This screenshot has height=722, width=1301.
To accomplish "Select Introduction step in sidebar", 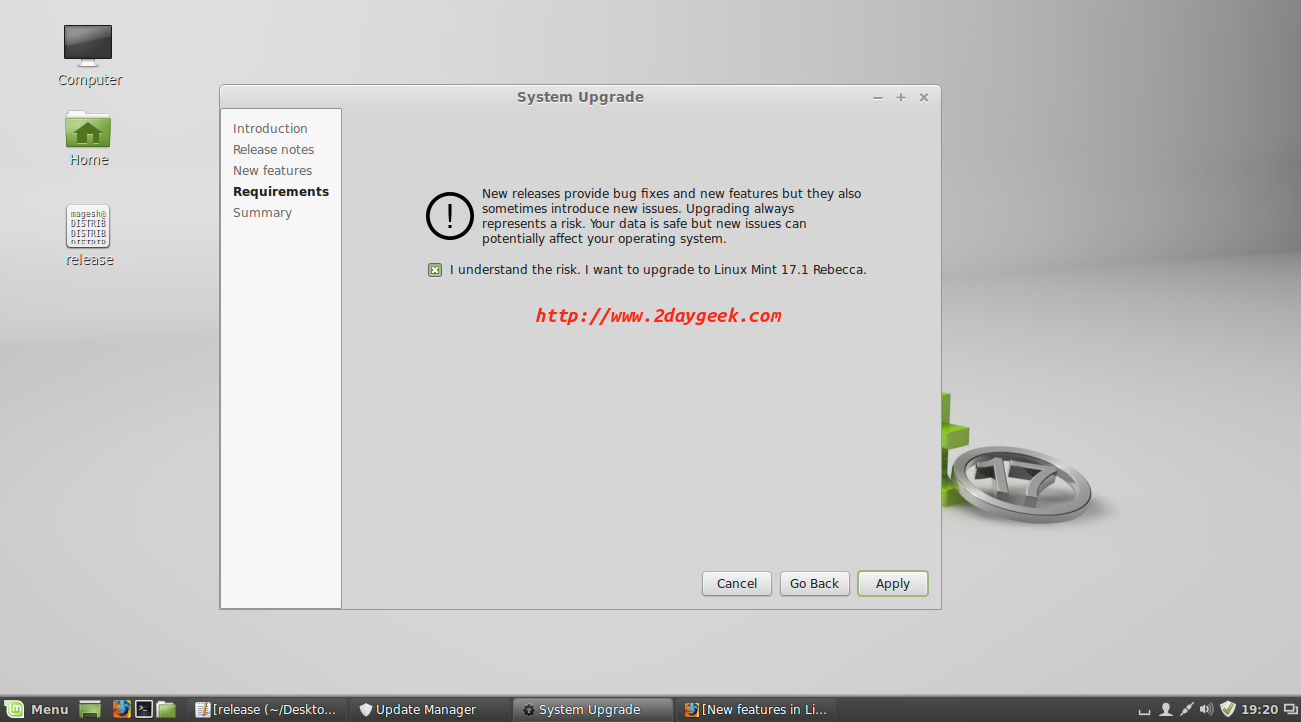I will pyautogui.click(x=270, y=128).
